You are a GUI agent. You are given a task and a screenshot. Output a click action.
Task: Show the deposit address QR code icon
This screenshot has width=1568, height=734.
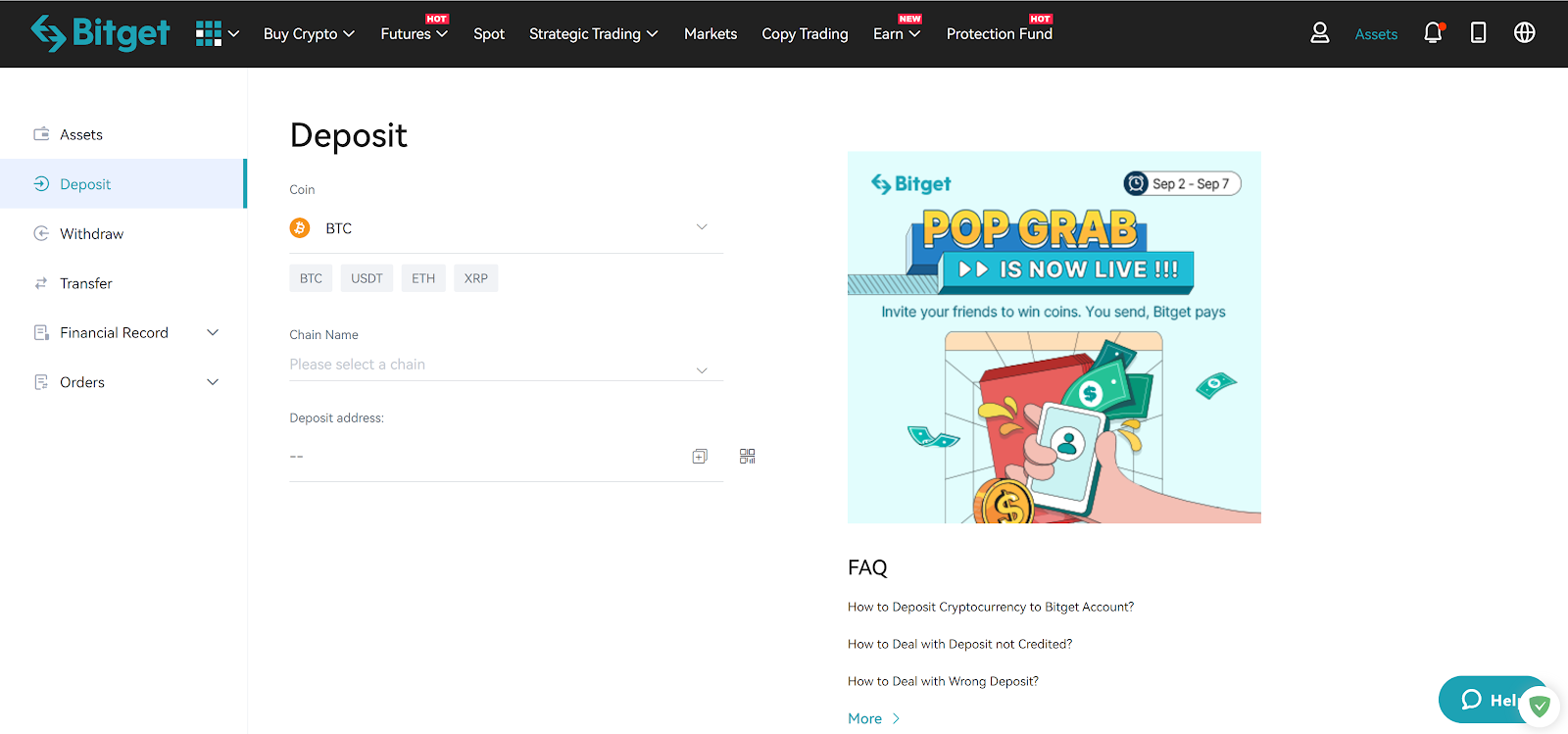[748, 457]
